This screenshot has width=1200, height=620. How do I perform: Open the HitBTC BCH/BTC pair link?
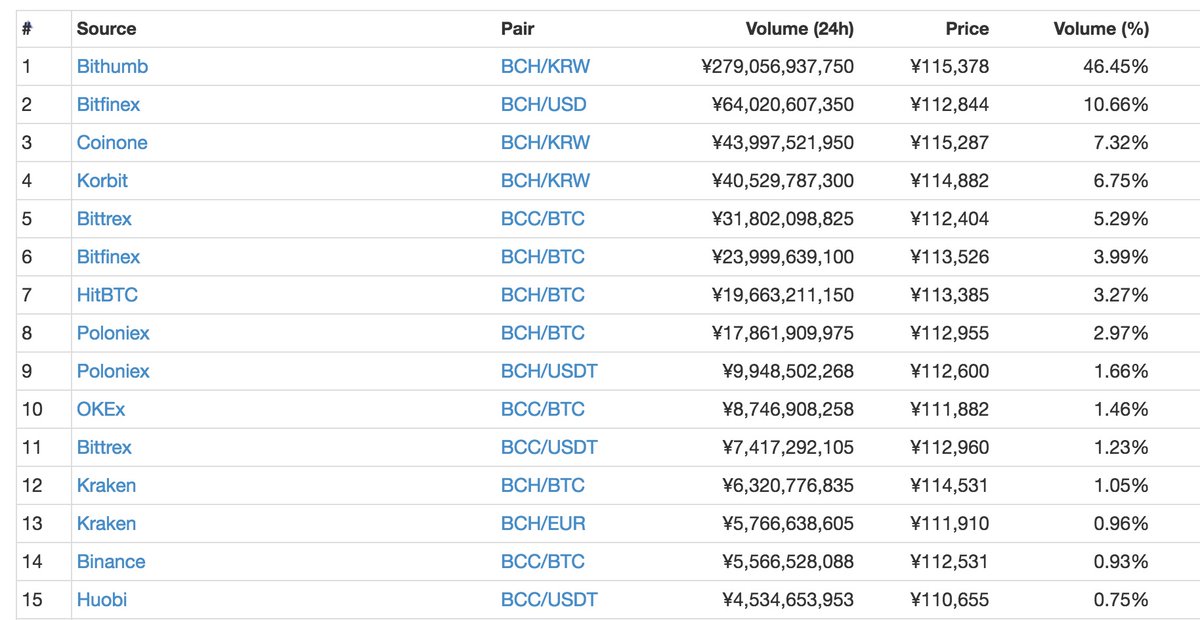(x=543, y=295)
